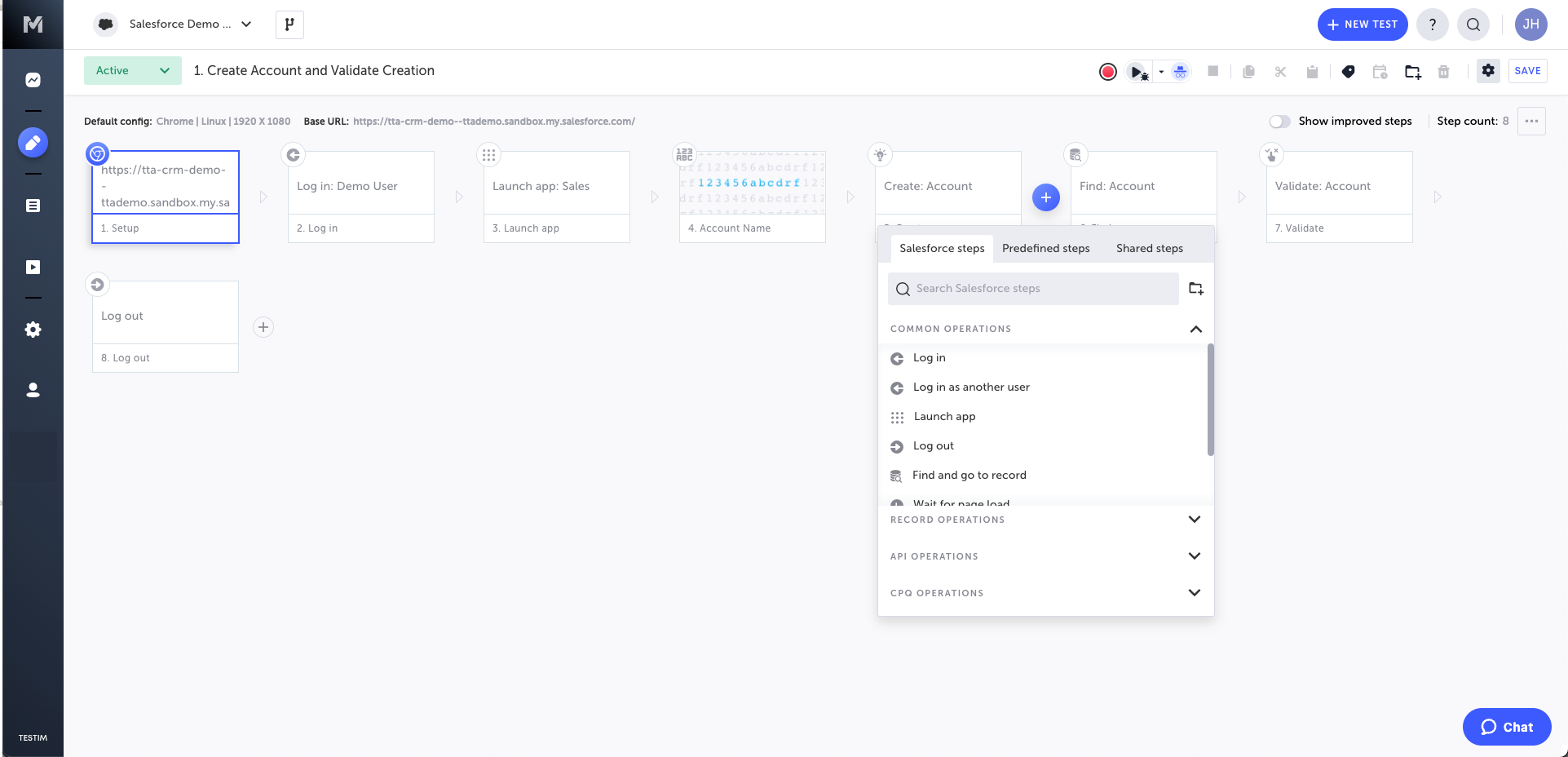1568x757 pixels.
Task: Open the runs play icon in sidebar
Action: [33, 268]
